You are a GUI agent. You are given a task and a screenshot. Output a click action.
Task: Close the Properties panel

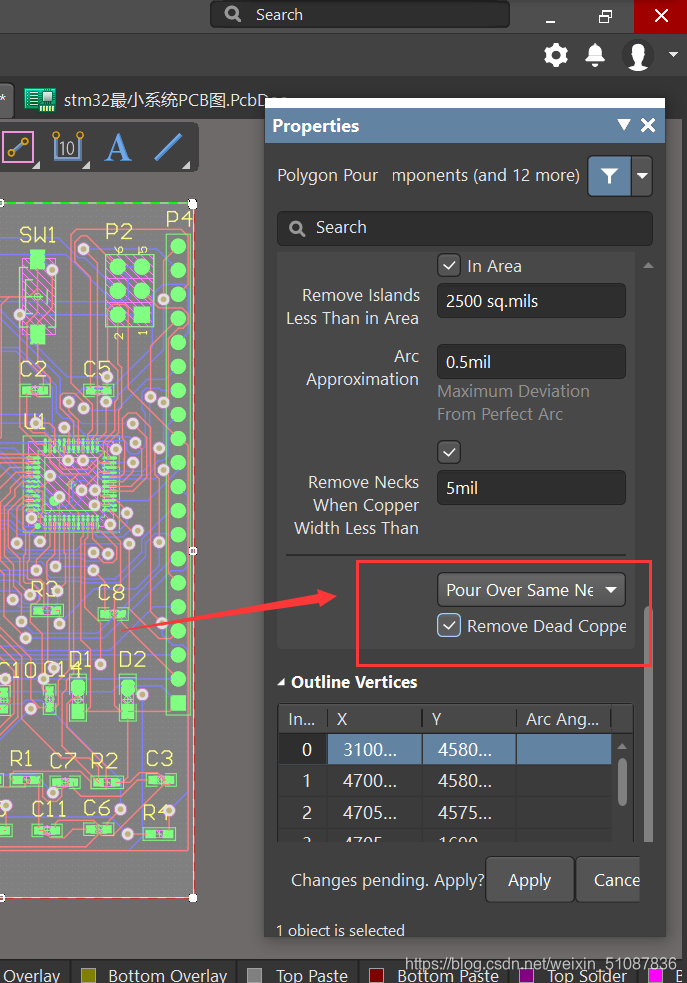pos(648,125)
